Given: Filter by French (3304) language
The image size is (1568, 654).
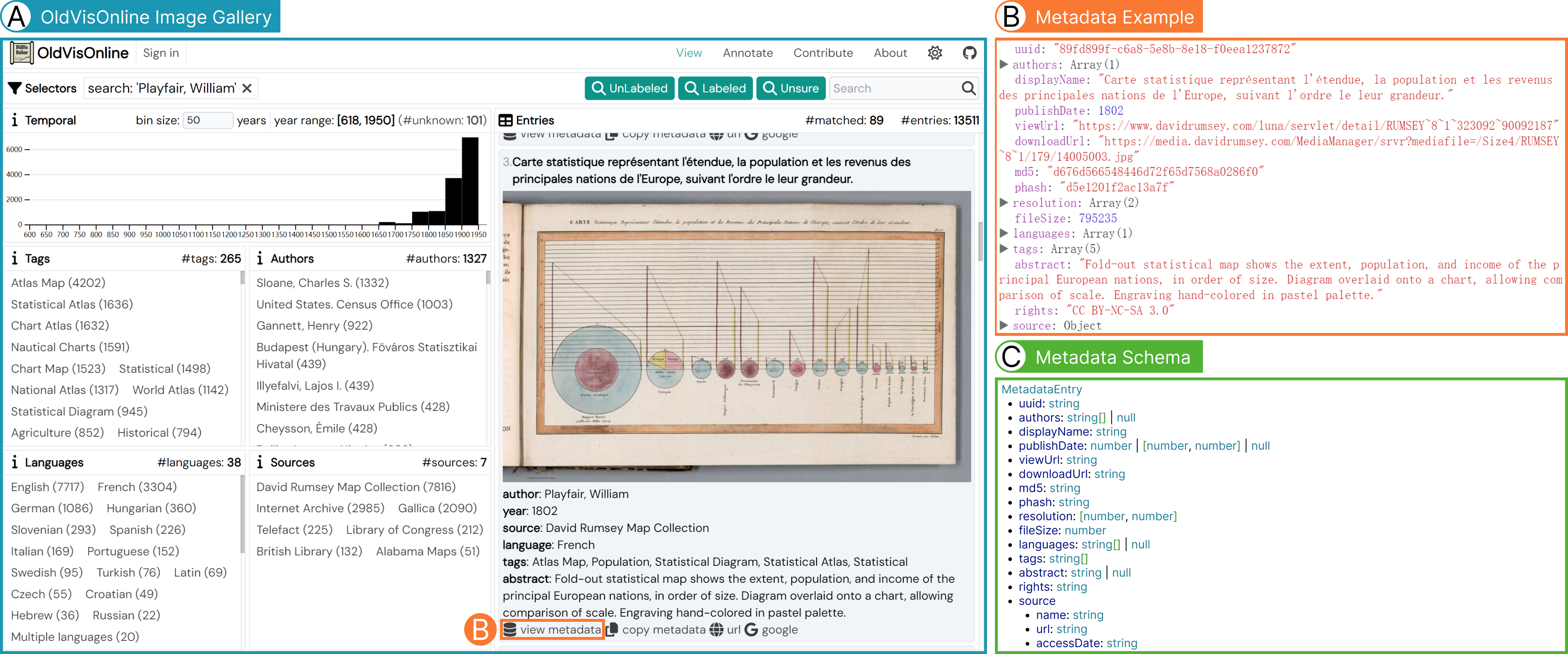Looking at the screenshot, I should click(x=137, y=487).
